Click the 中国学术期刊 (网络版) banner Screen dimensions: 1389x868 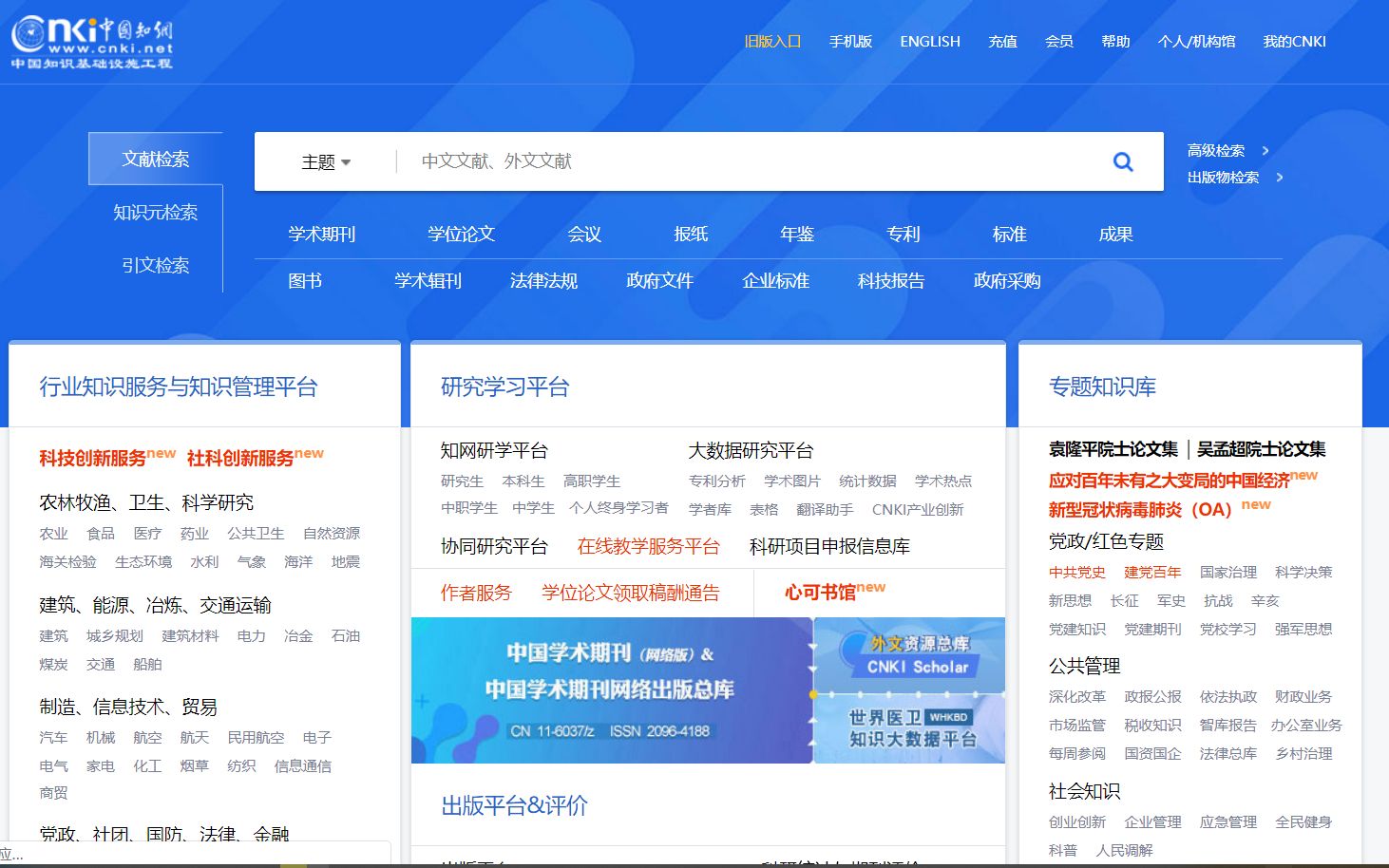click(612, 690)
